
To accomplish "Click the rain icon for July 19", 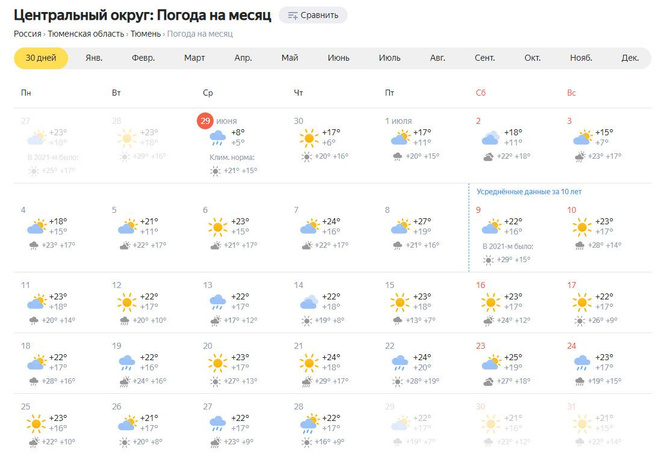I will pos(126,362).
